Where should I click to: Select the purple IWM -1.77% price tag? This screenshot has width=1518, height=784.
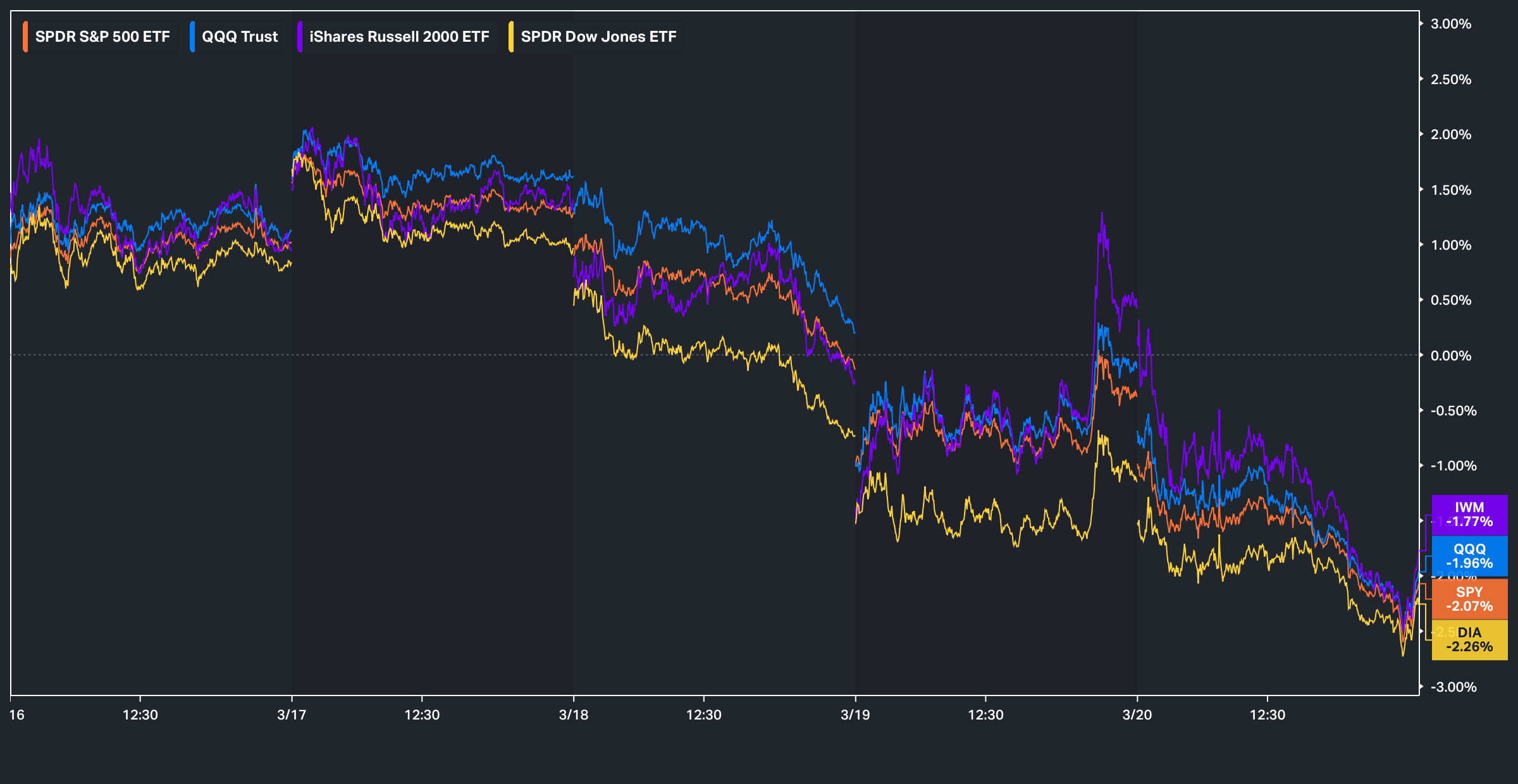point(1469,515)
